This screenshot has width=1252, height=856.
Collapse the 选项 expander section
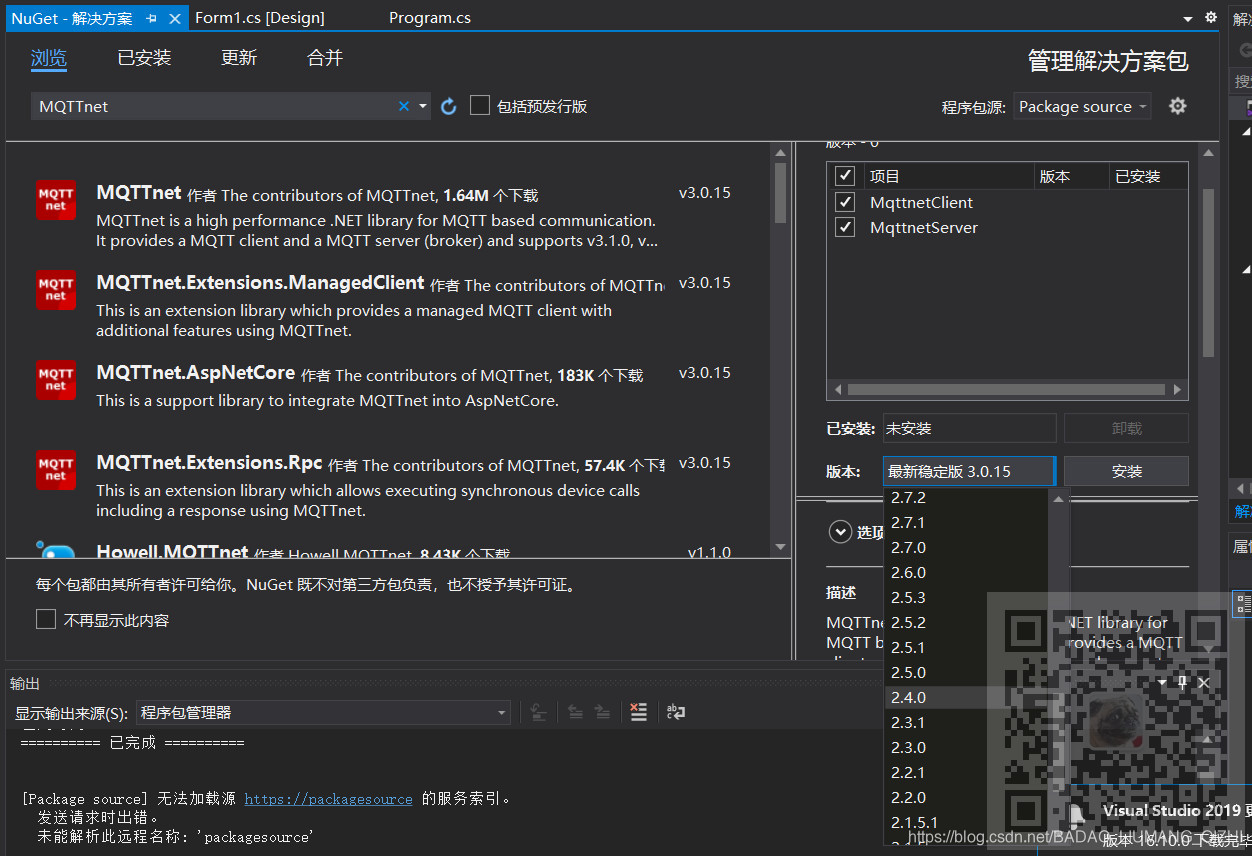[840, 531]
